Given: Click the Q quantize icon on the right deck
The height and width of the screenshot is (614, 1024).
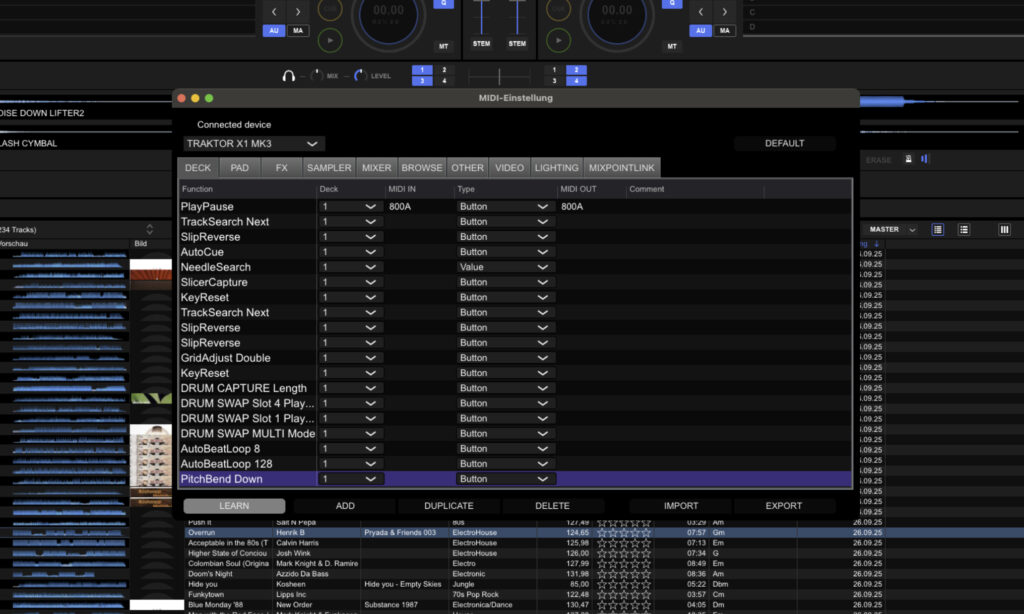Looking at the screenshot, I should click(x=672, y=4).
